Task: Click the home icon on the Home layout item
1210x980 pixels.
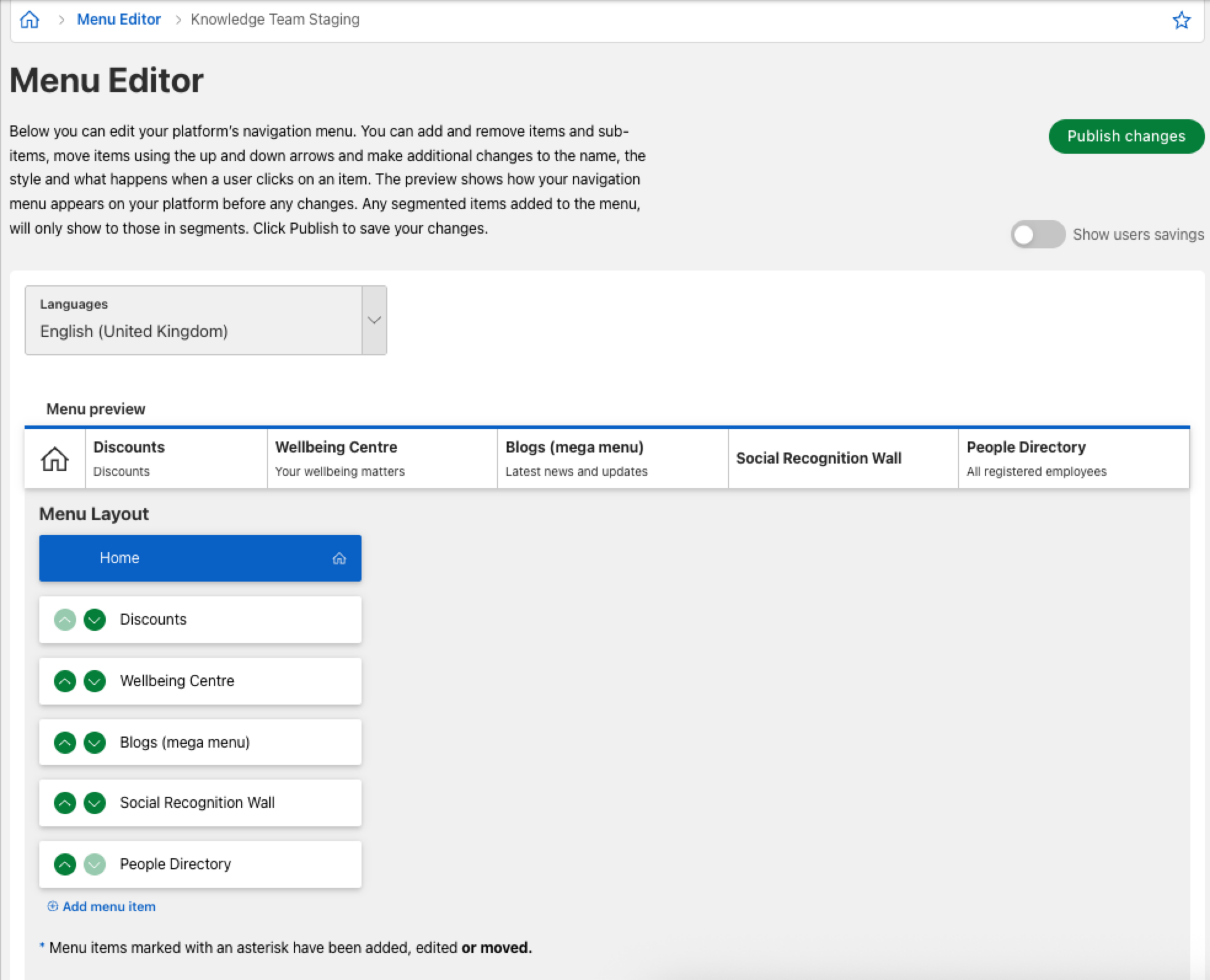Action: 339,558
